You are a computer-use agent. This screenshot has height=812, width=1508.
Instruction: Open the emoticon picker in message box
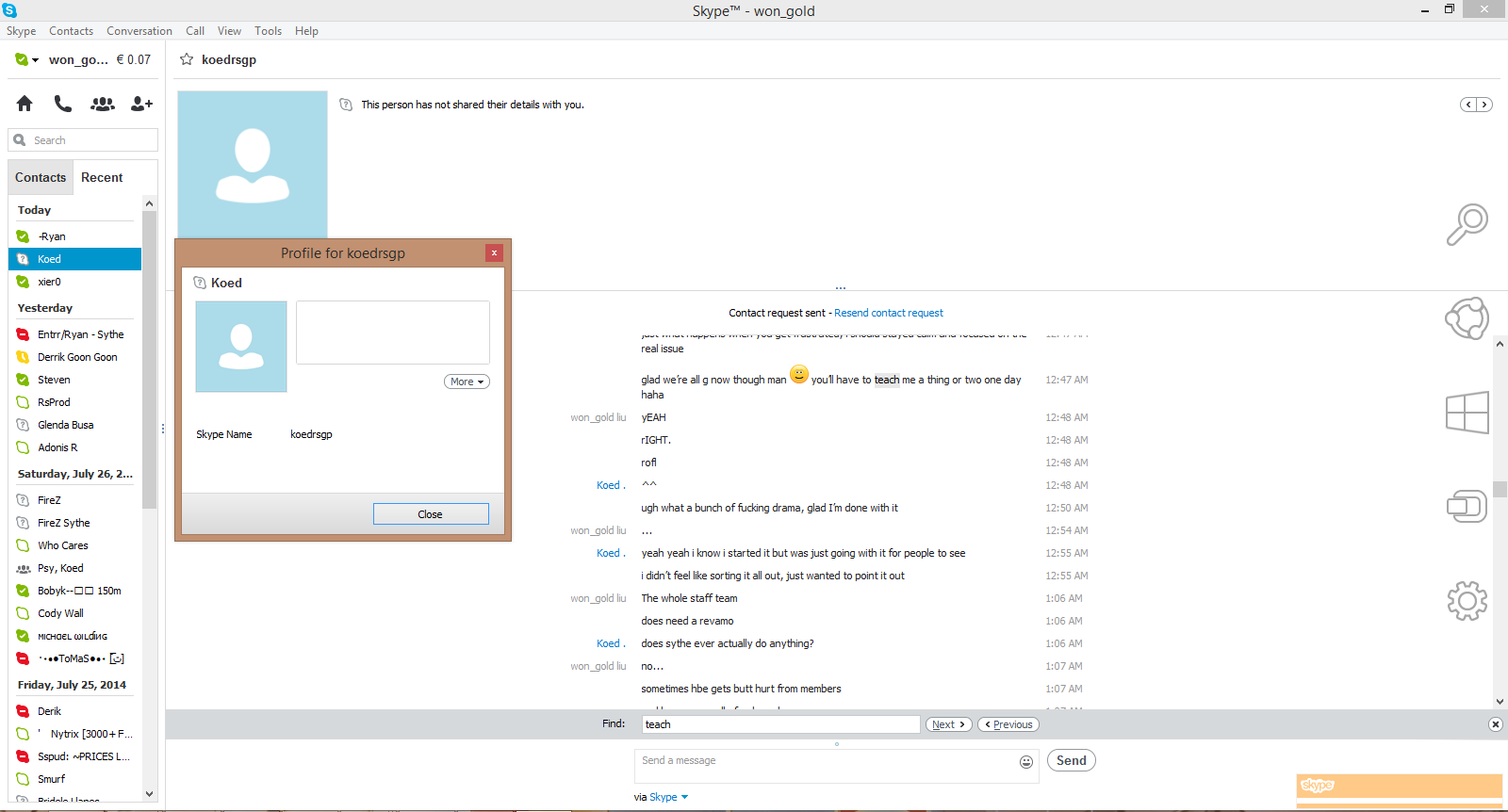pos(1026,762)
